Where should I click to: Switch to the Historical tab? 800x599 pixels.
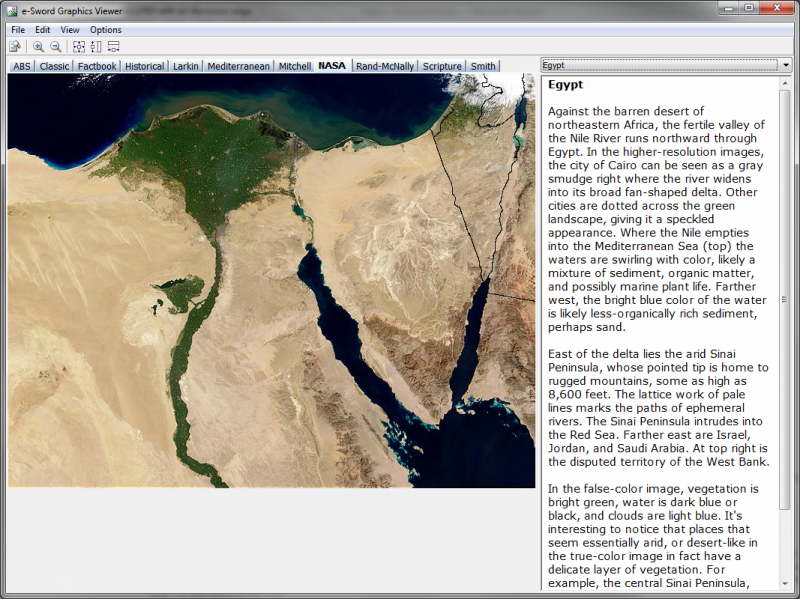(x=144, y=66)
